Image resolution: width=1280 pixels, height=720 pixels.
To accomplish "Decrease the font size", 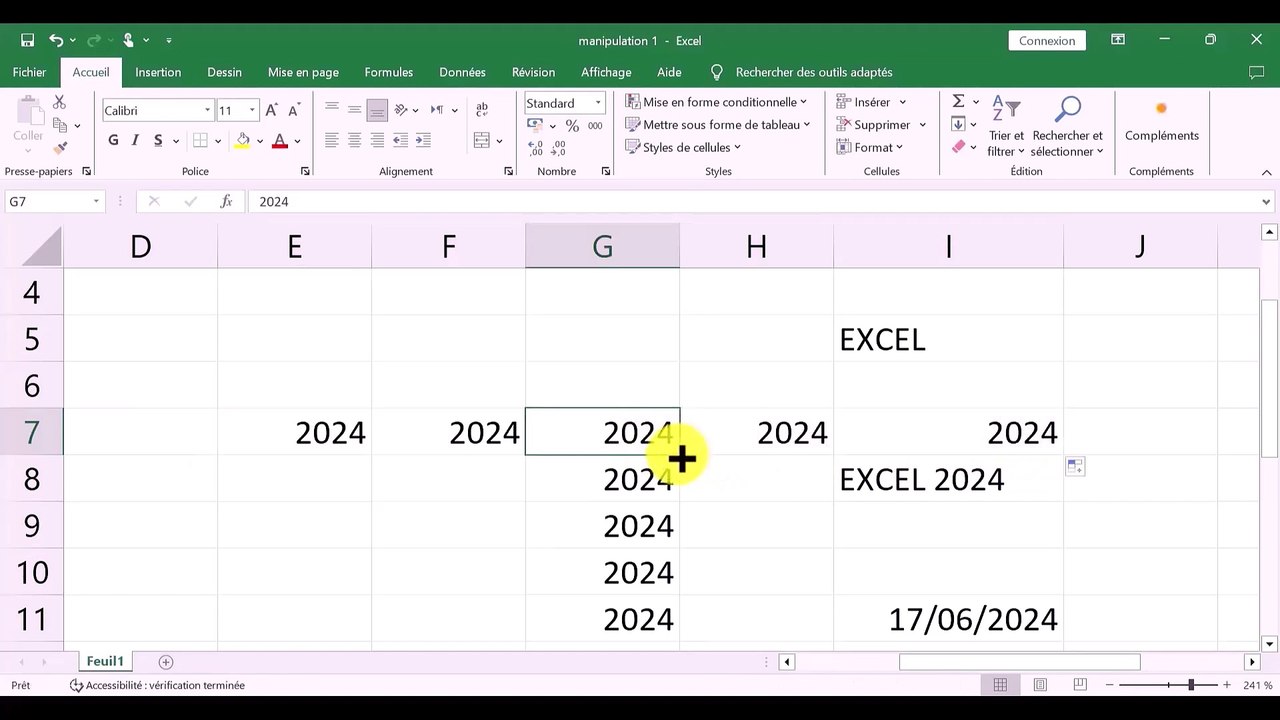I will [x=293, y=110].
